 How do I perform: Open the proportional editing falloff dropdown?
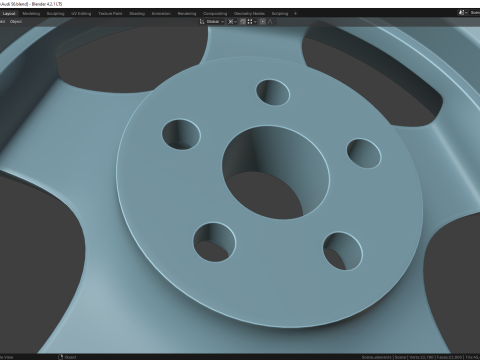[x=271, y=21]
